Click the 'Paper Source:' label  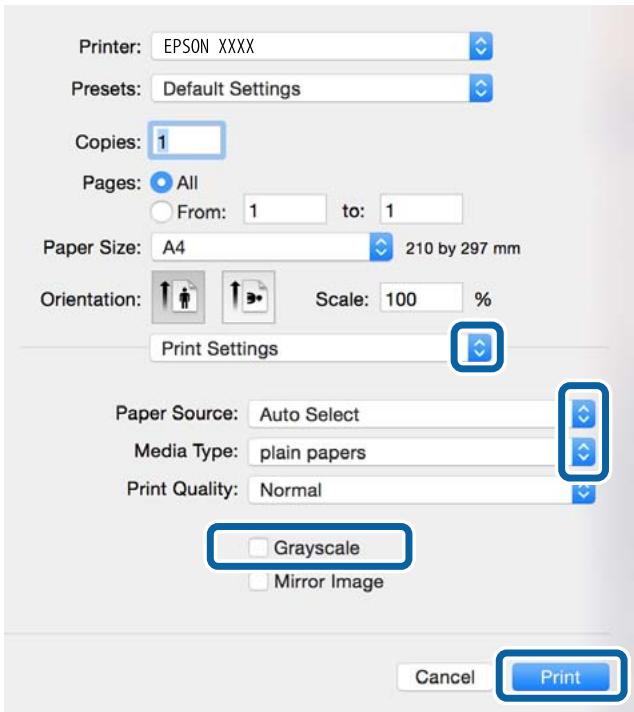point(177,414)
